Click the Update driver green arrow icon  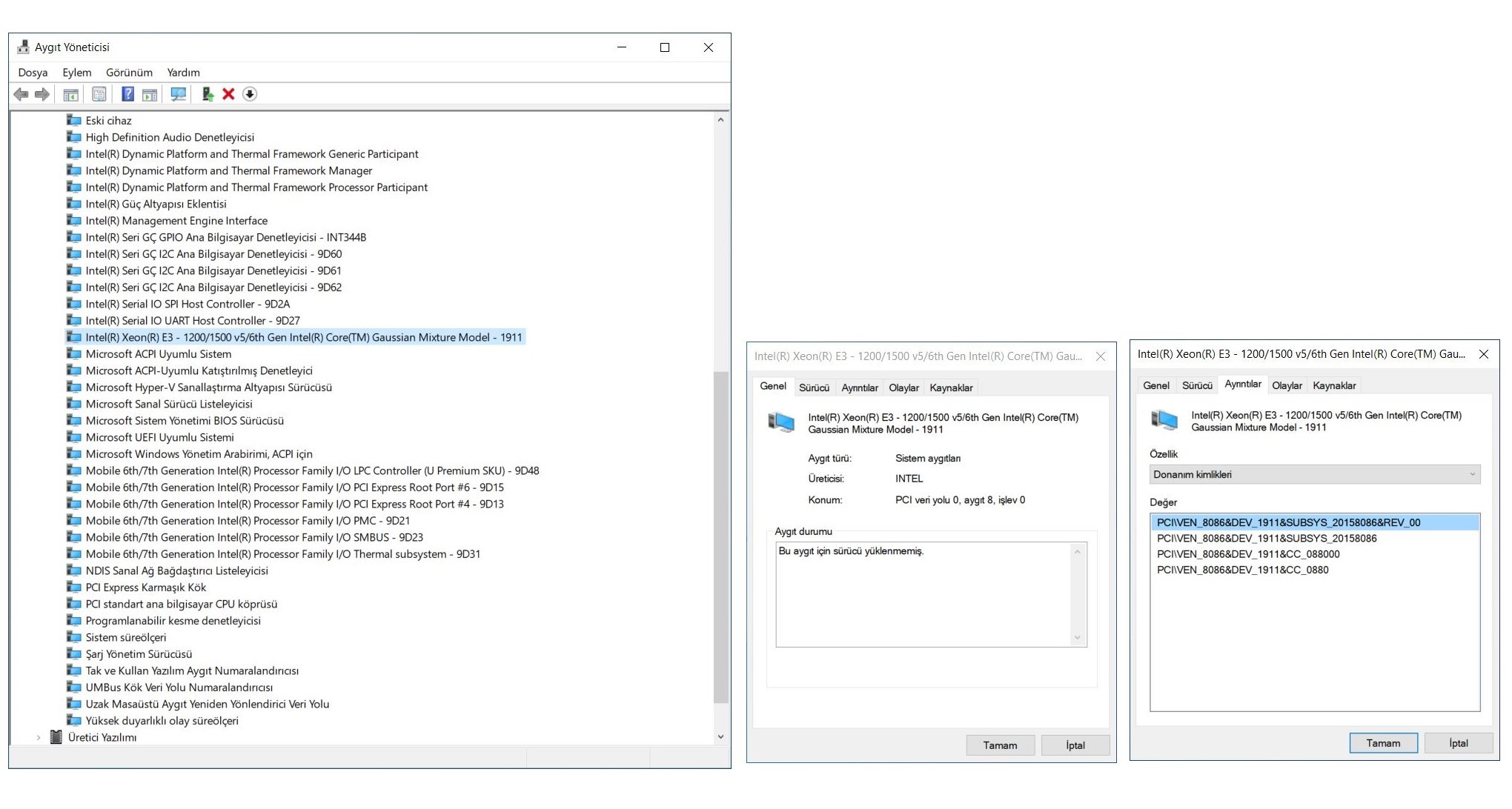[208, 94]
